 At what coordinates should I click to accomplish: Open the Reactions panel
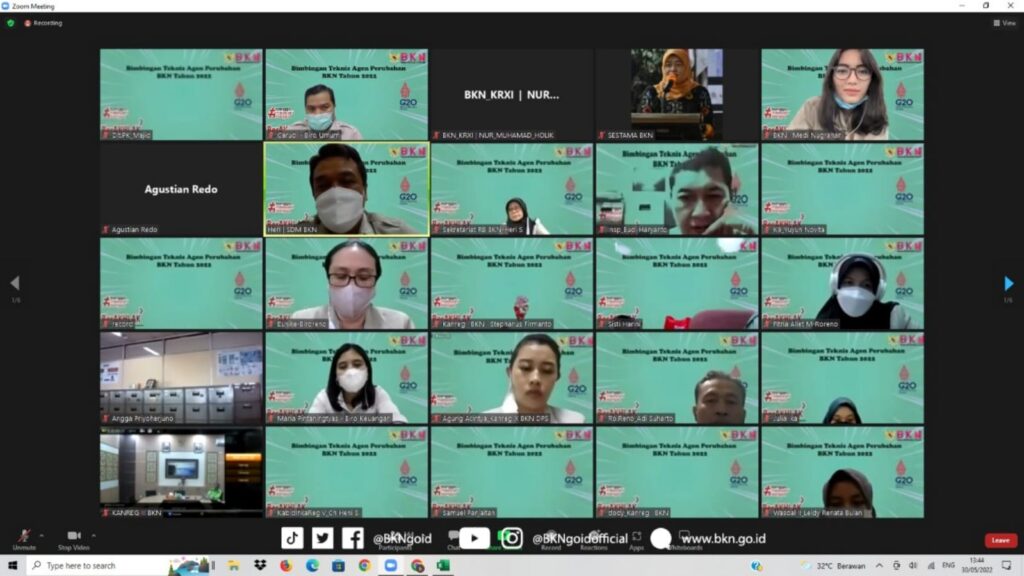593,539
